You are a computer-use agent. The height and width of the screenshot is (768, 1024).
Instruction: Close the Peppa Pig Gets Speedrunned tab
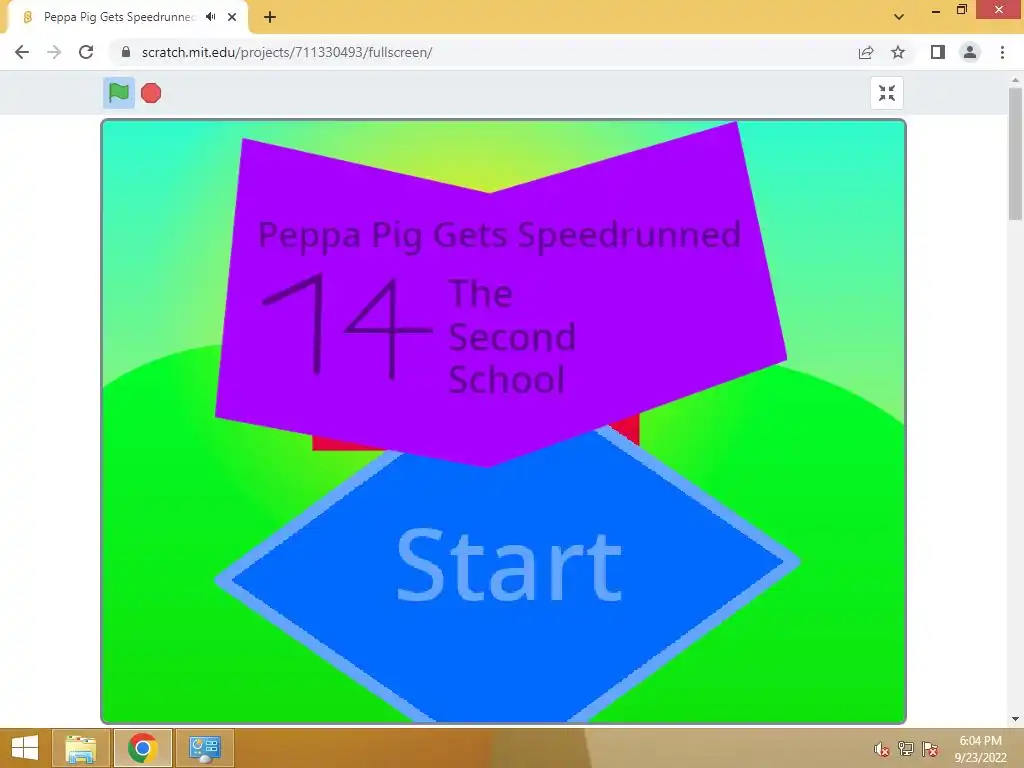pos(232,17)
